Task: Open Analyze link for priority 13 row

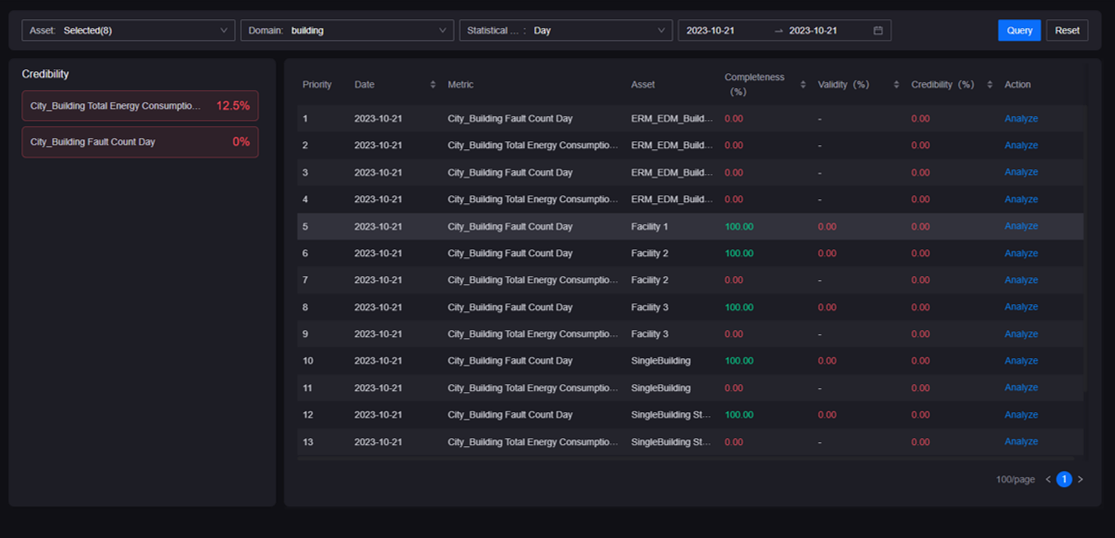Action: [x=1021, y=442]
